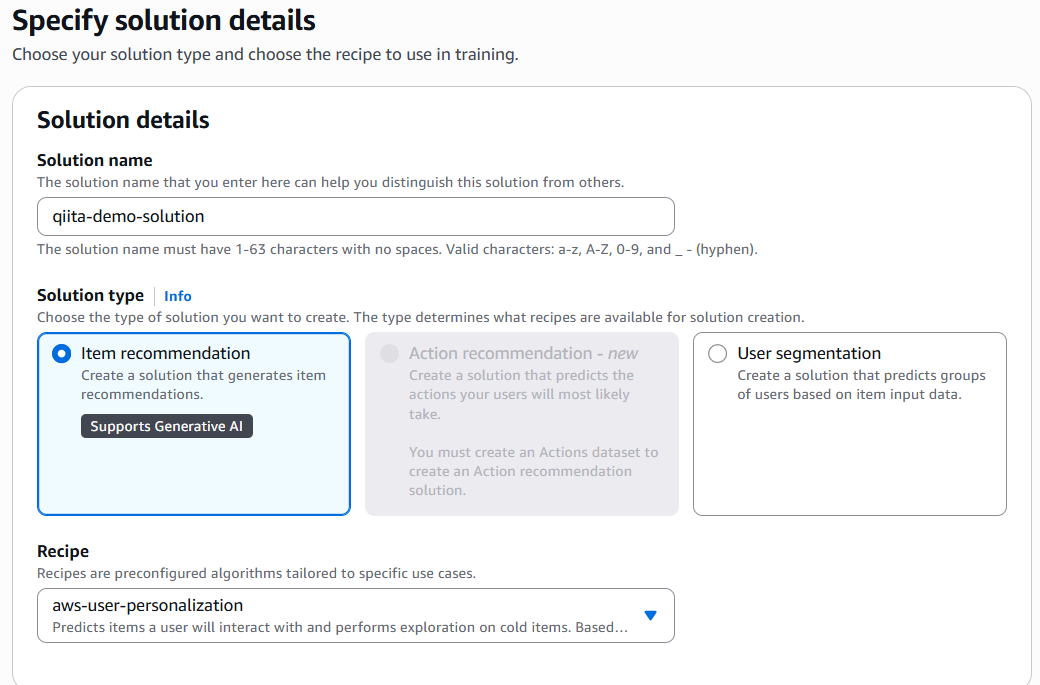The width and height of the screenshot is (1040, 685).
Task: Click the valid characters hint under name field
Action: 397,250
